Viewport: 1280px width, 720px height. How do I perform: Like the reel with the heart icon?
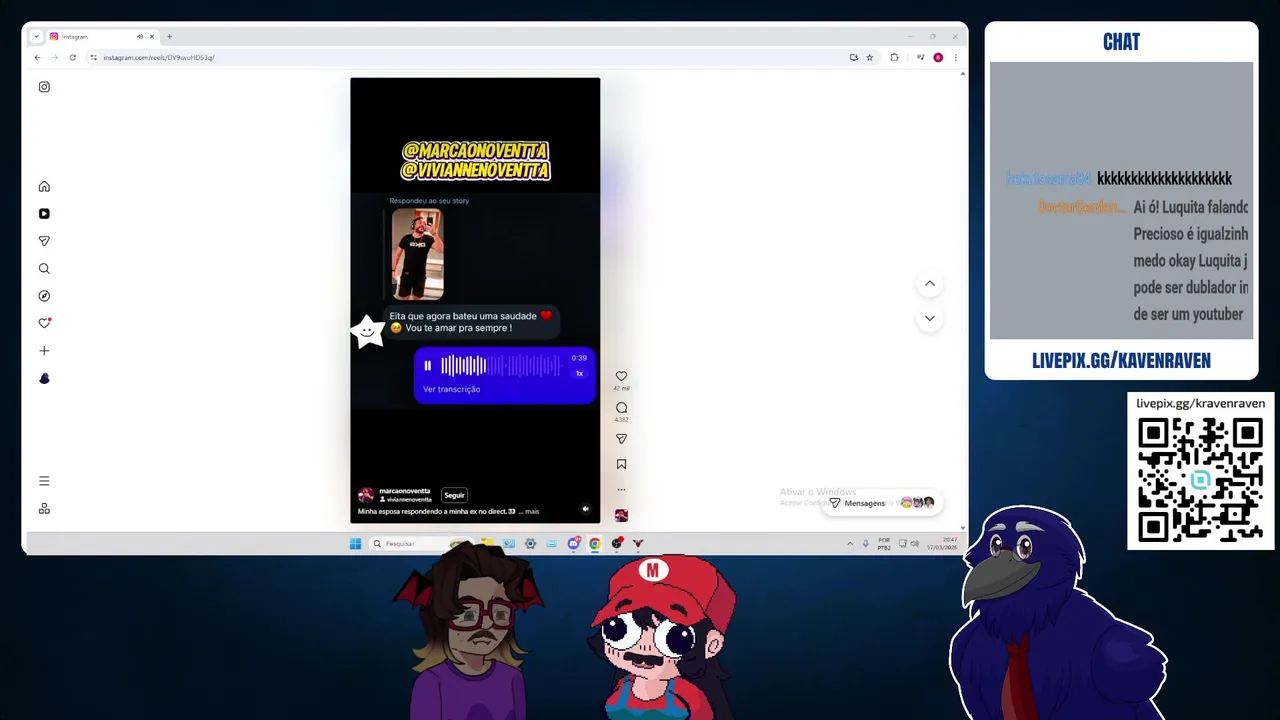[621, 377]
